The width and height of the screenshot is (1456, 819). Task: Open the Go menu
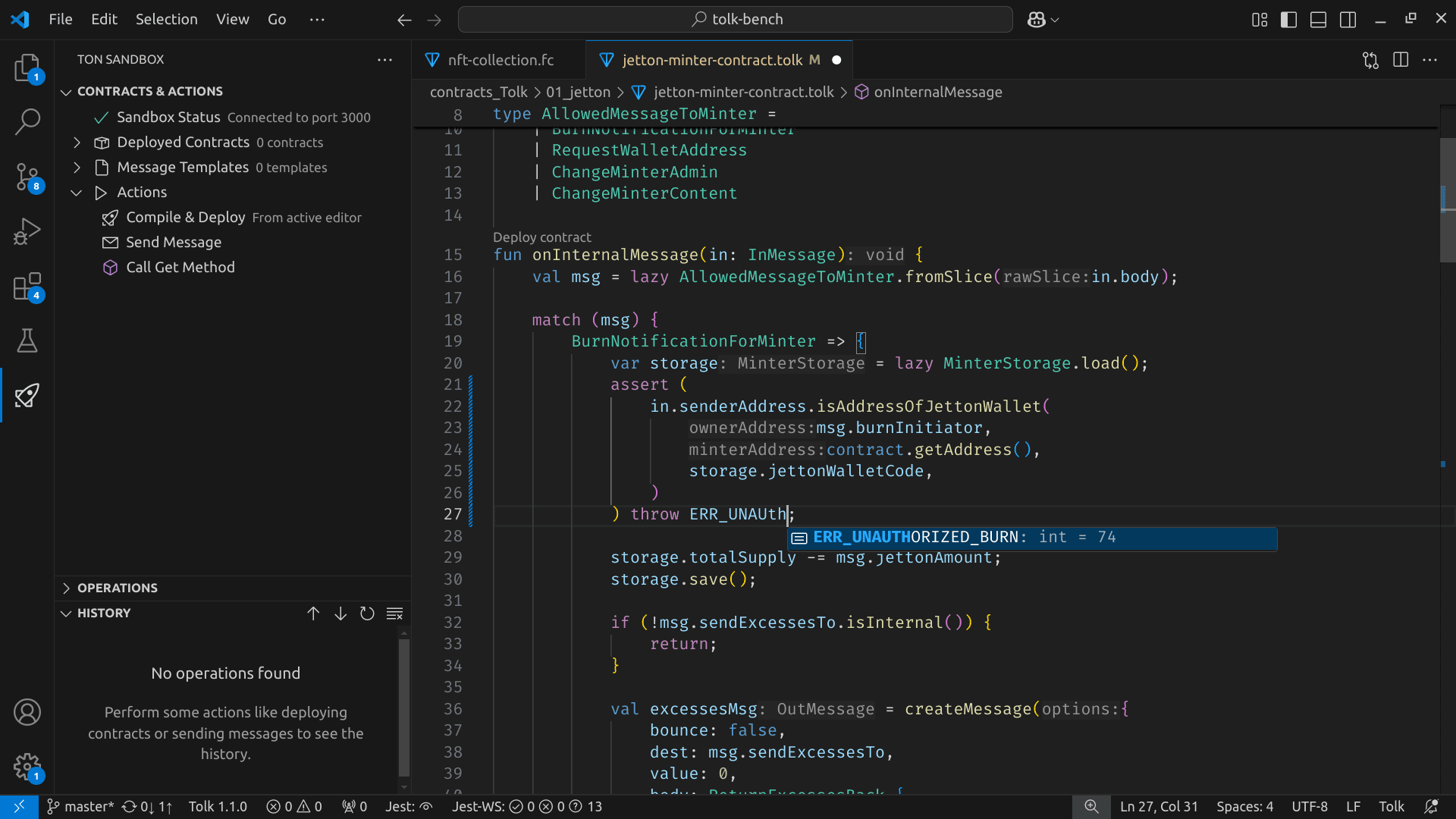[x=277, y=19]
